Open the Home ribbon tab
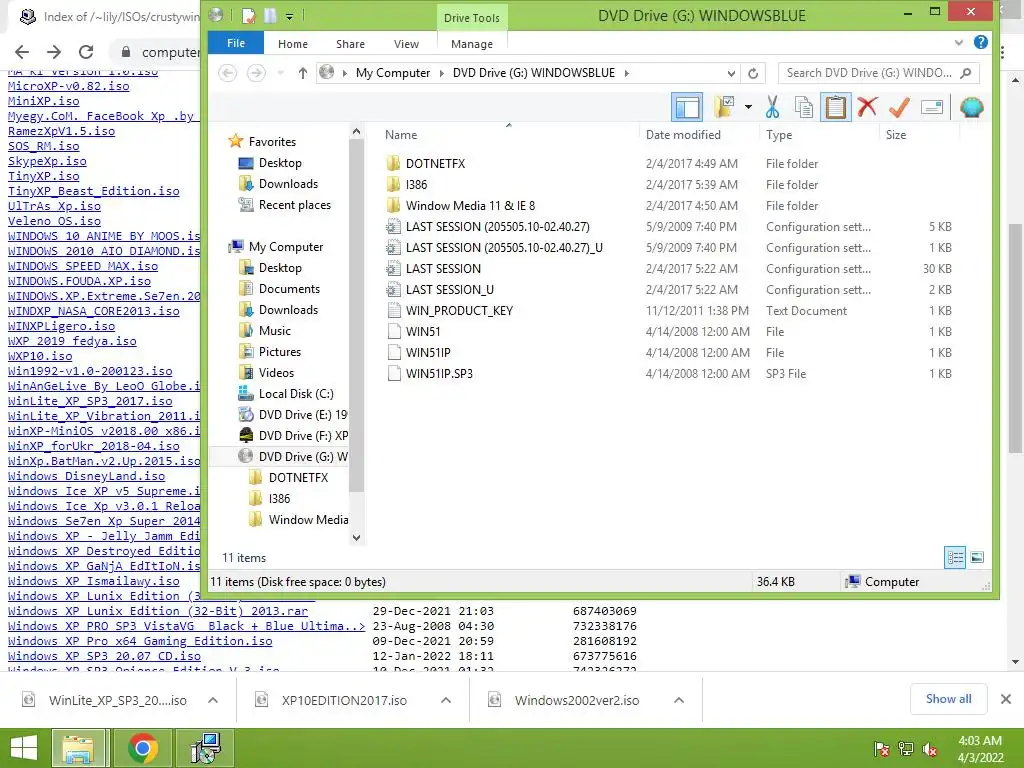 coord(293,44)
